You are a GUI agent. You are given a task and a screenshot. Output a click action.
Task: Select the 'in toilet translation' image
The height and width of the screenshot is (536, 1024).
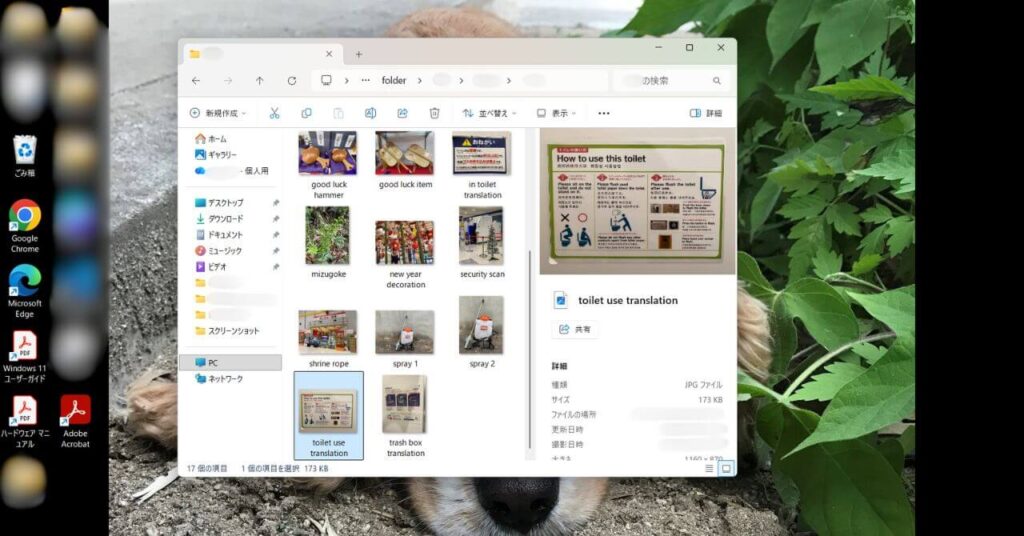tap(482, 165)
